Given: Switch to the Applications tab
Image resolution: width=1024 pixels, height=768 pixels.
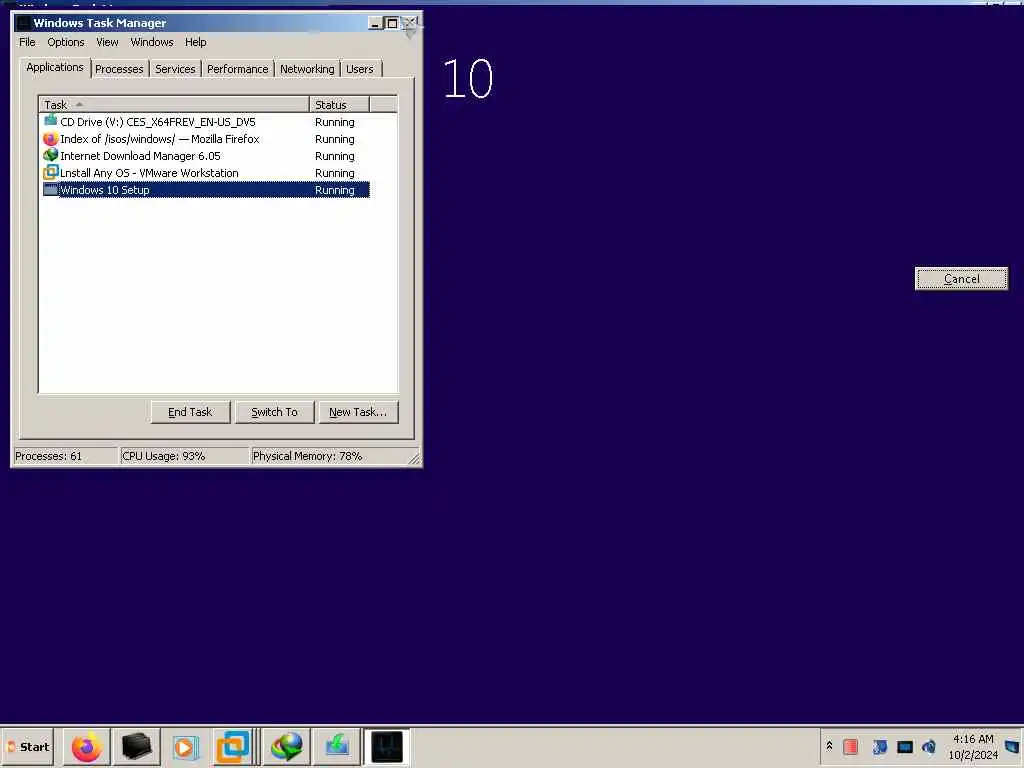Looking at the screenshot, I should click(55, 67).
